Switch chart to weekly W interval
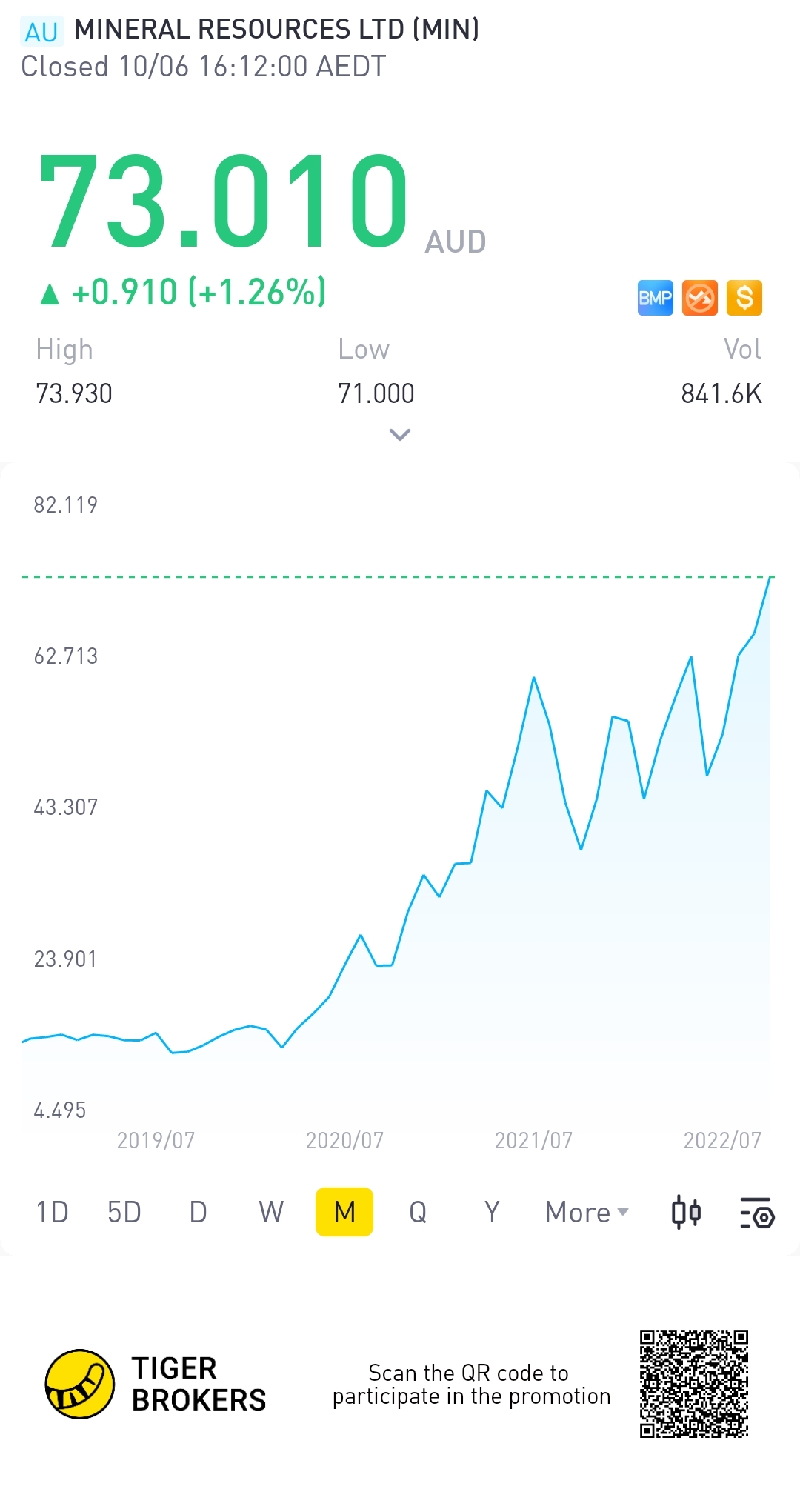Image resolution: width=800 pixels, height=1512 pixels. (271, 1213)
